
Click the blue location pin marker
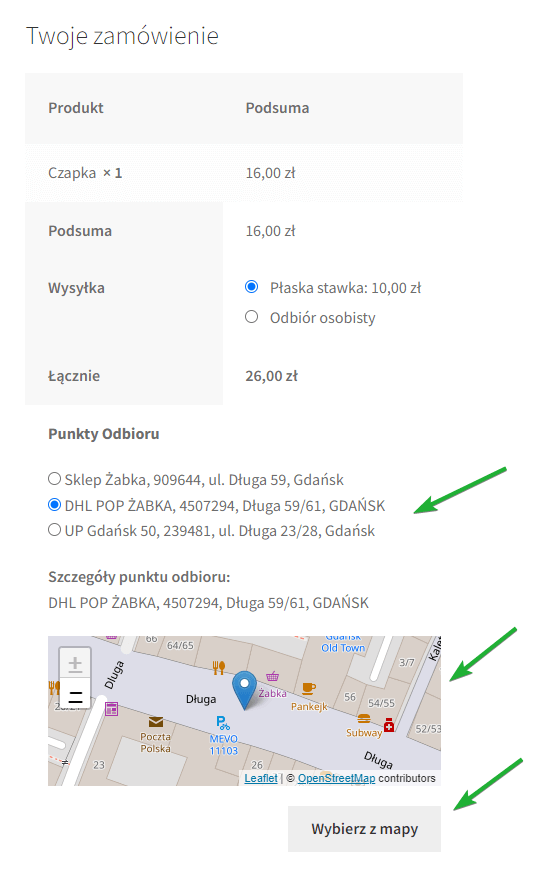point(245,690)
